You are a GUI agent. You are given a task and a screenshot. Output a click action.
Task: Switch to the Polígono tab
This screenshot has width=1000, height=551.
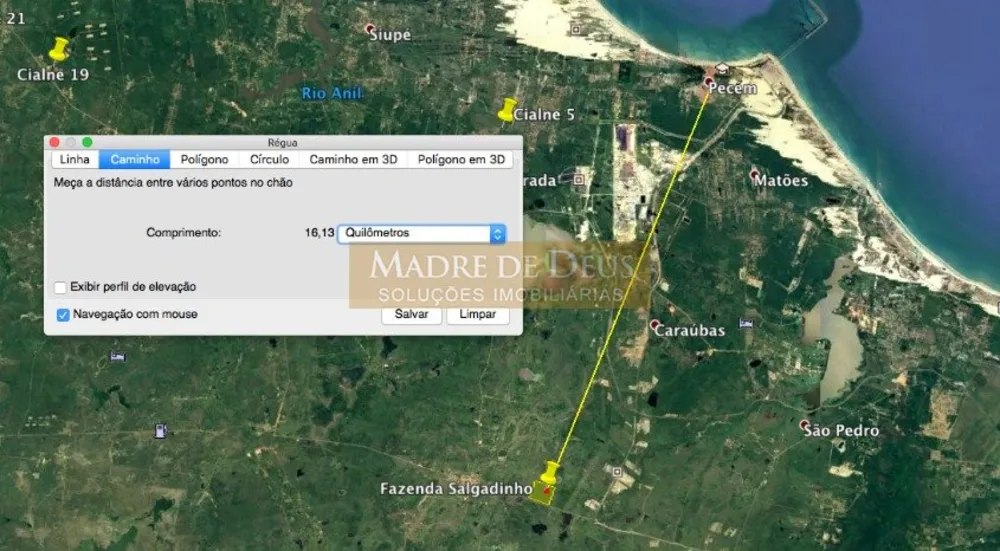(x=204, y=159)
